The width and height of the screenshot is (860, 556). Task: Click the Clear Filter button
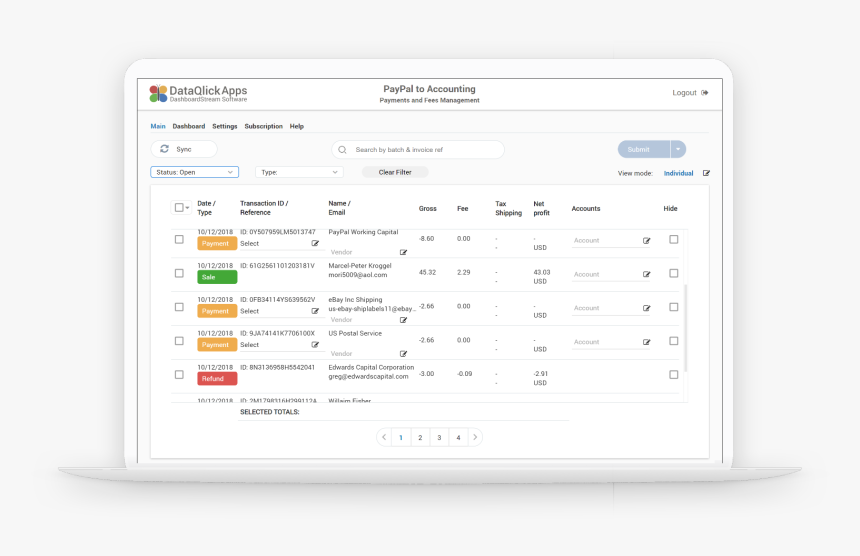395,172
